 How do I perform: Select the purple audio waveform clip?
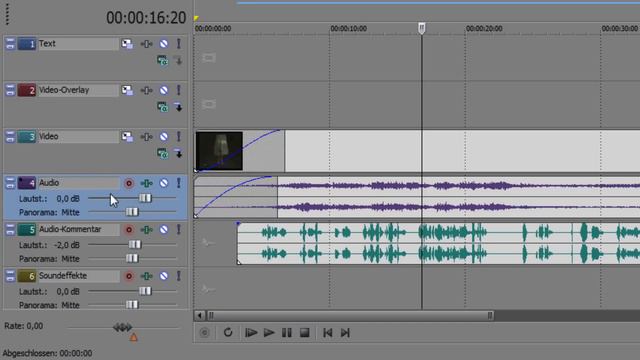pos(417,197)
